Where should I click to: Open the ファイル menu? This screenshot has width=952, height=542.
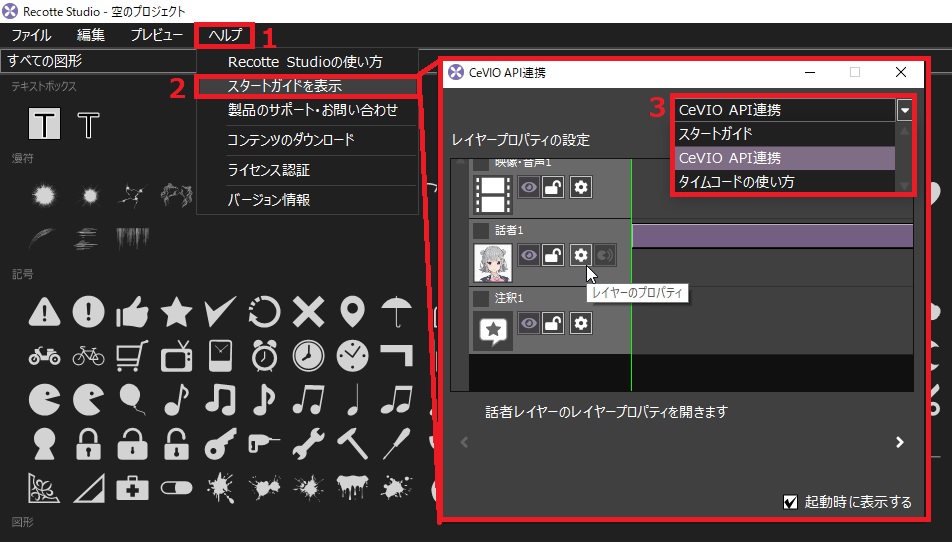click(x=31, y=35)
